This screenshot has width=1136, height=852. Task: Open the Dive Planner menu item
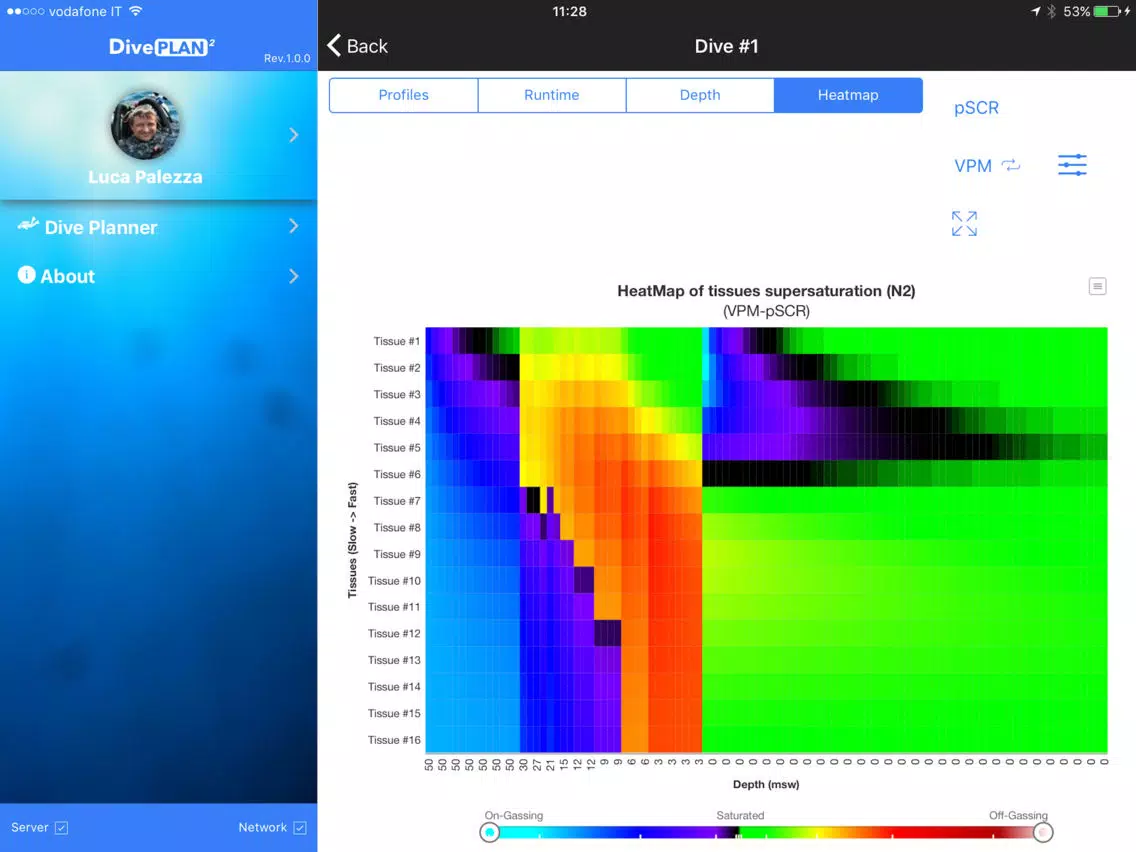[159, 227]
